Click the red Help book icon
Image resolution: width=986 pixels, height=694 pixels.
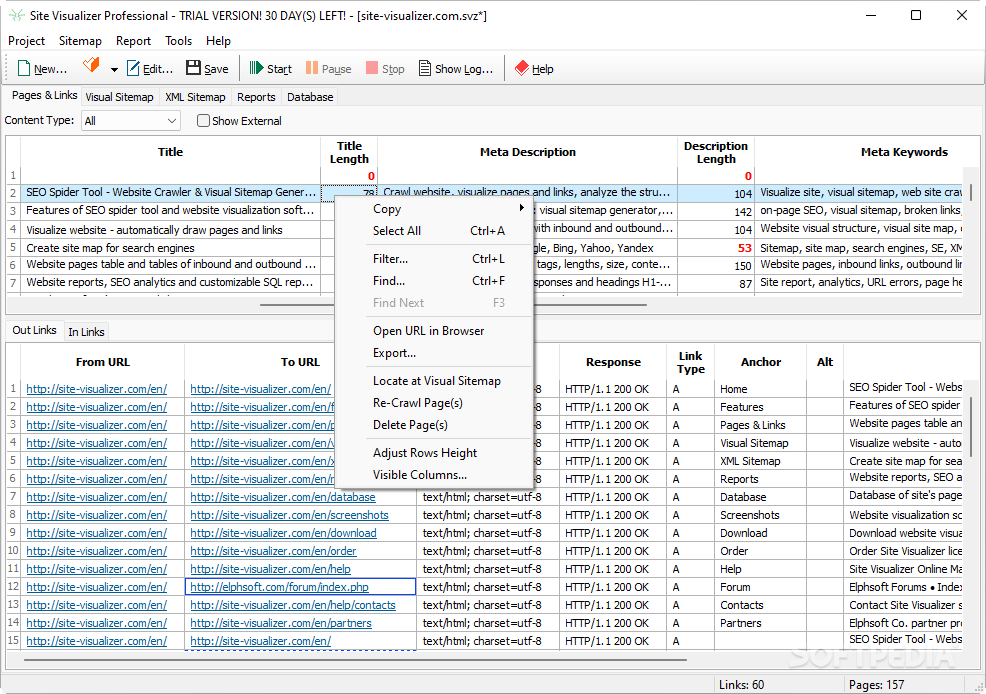pos(521,68)
